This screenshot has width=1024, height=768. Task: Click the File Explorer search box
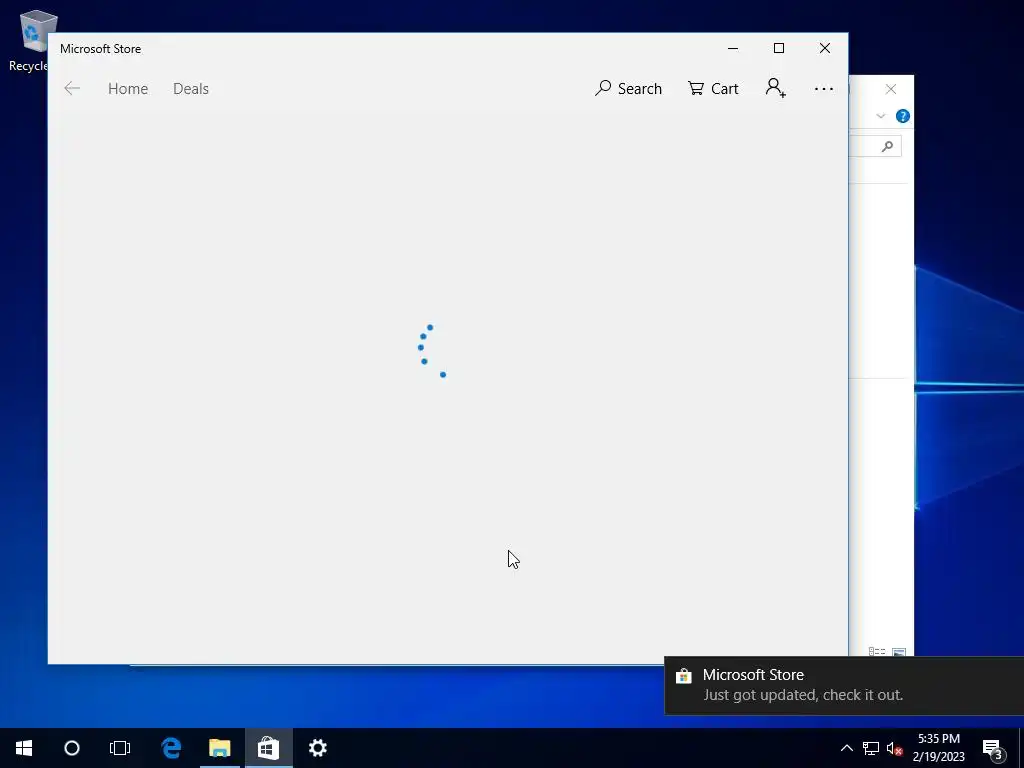pos(875,146)
